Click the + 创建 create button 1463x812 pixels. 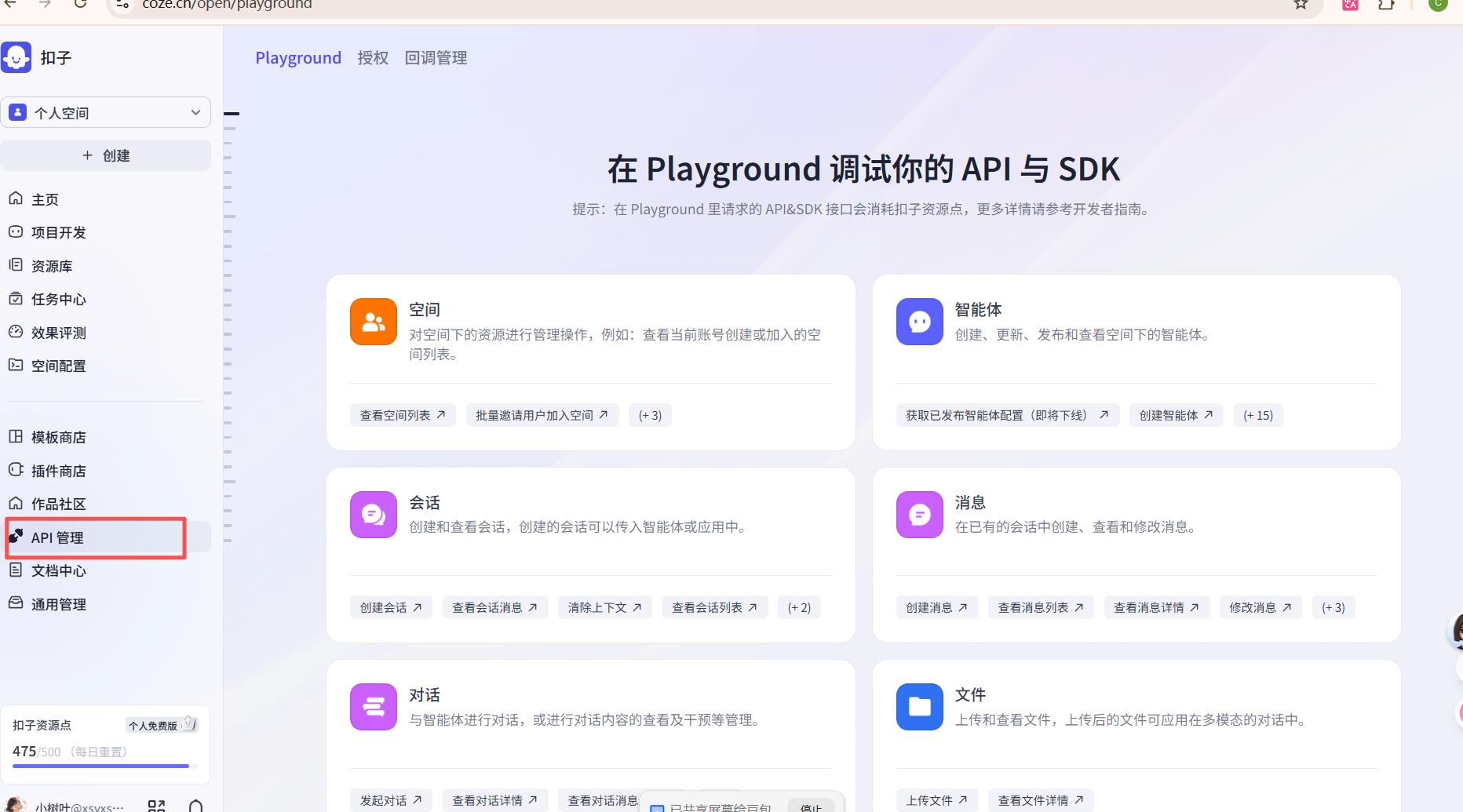tap(106, 155)
